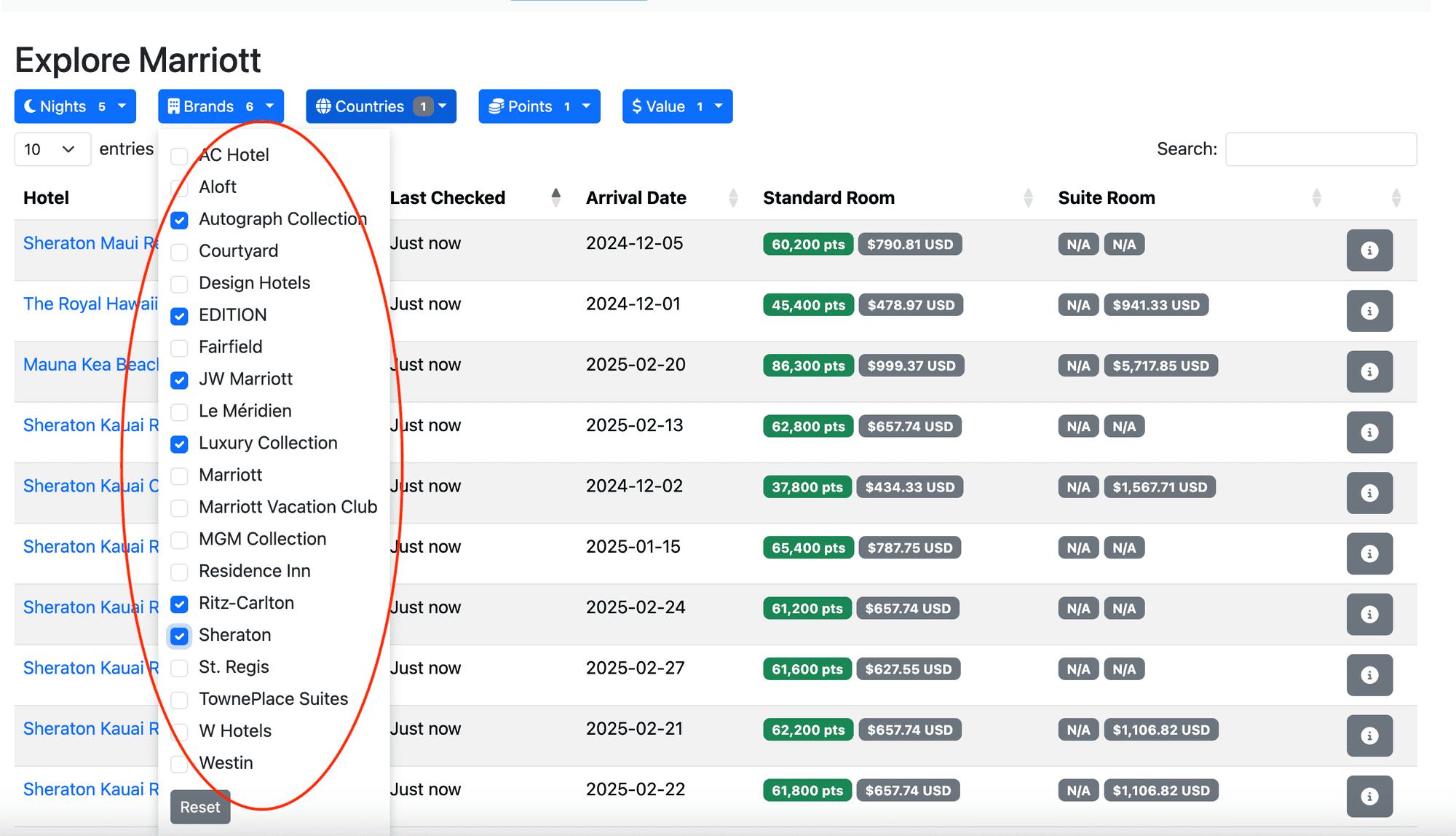The width and height of the screenshot is (1456, 836).
Task: Open info button for 2025-02-24 arrival row
Action: [1369, 615]
